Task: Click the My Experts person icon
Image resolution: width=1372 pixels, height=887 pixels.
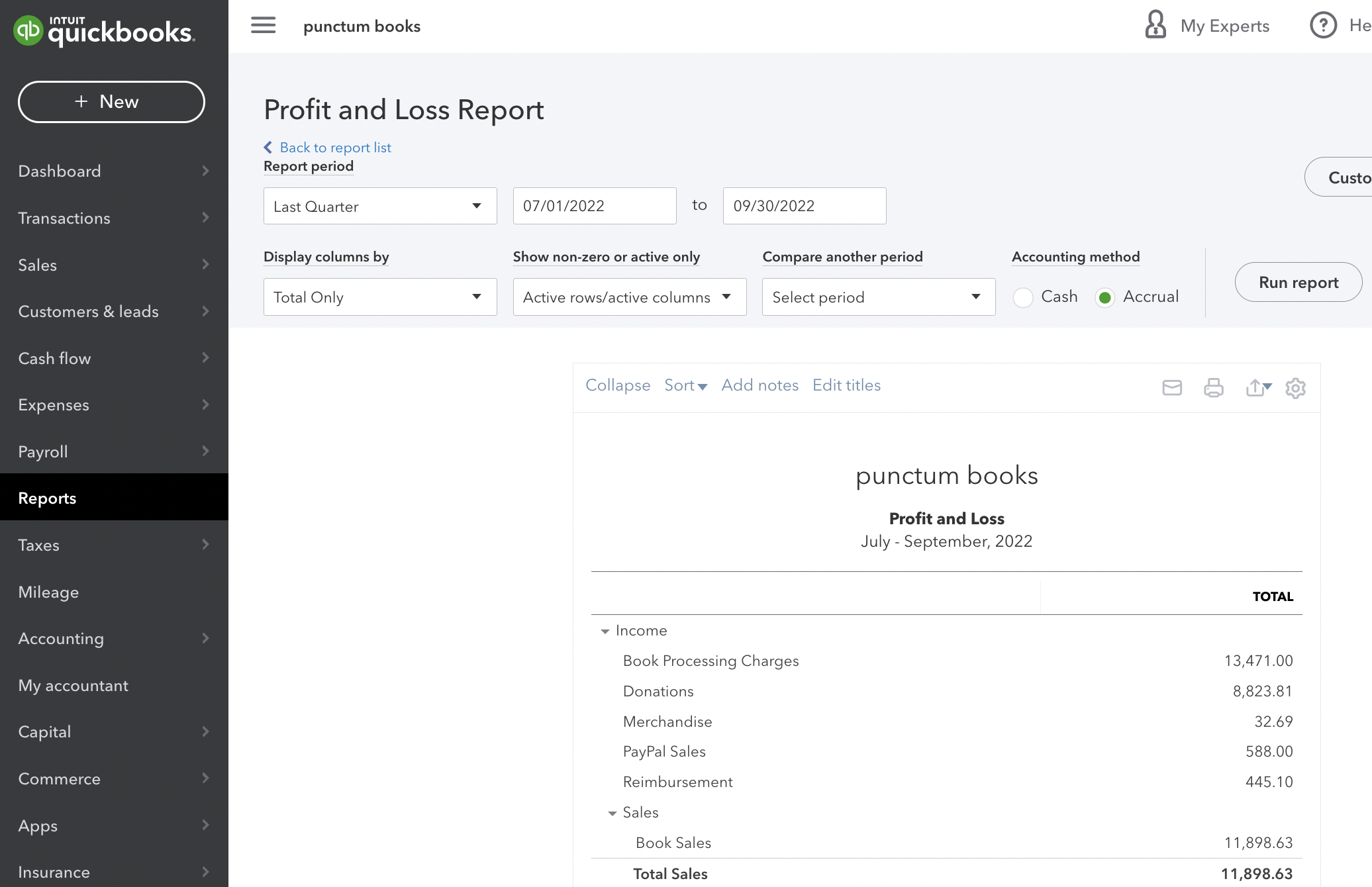Action: [x=1155, y=25]
